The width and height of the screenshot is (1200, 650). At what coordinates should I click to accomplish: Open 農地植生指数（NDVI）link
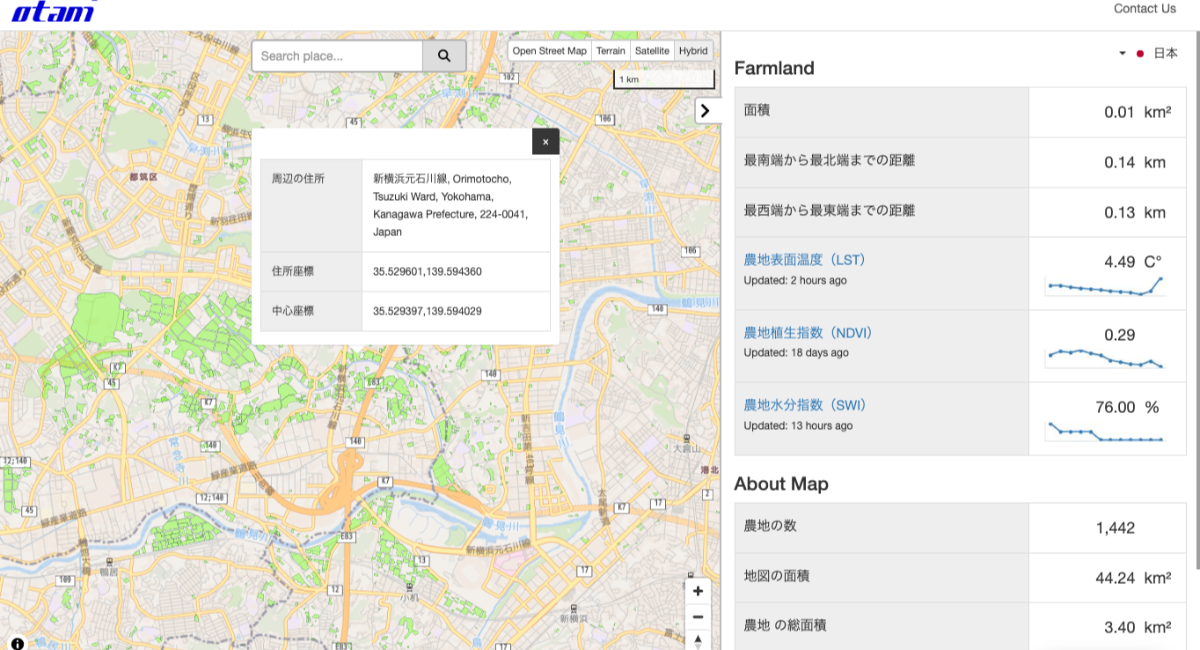tap(806, 333)
